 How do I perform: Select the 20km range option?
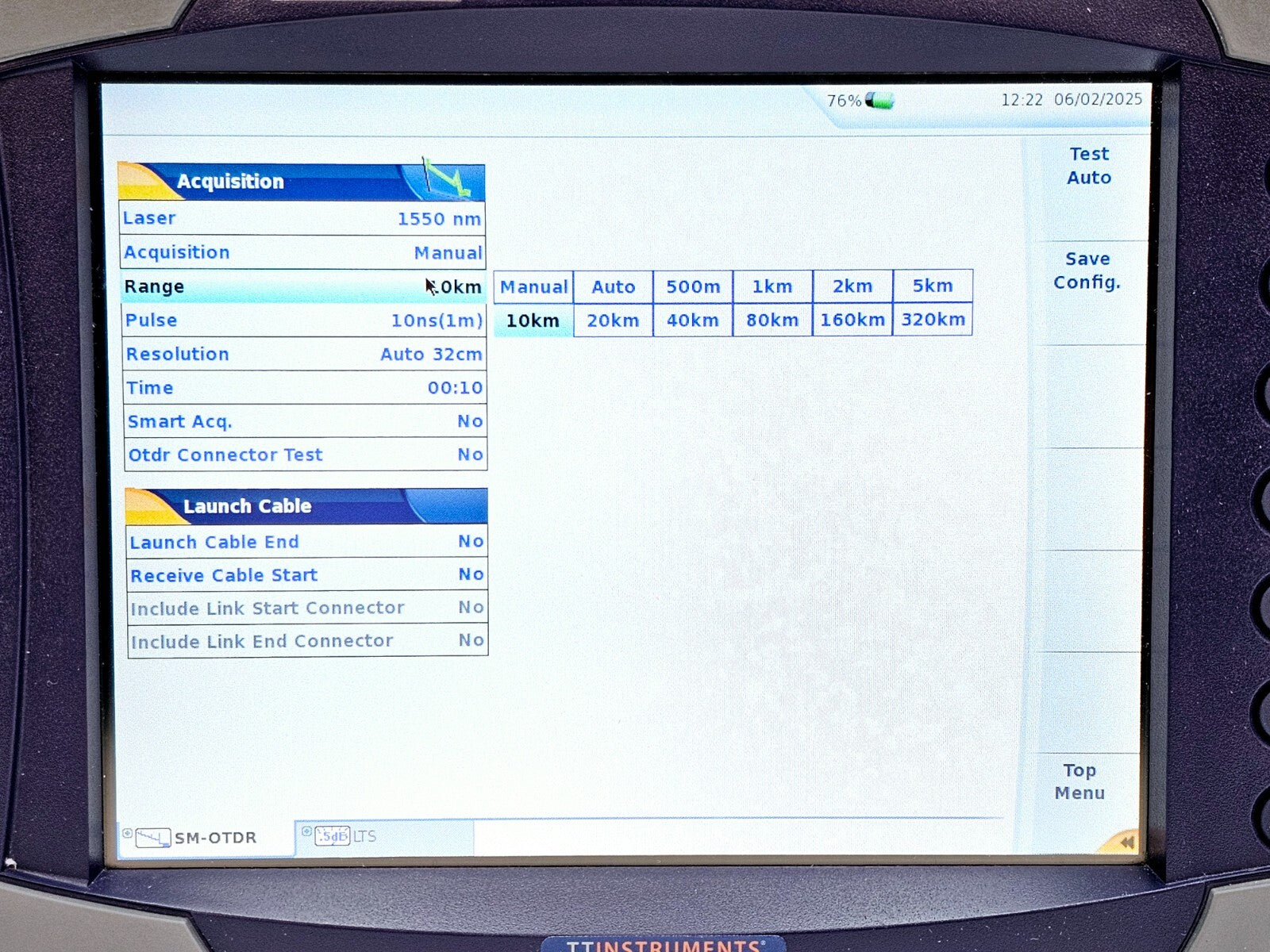tap(613, 321)
